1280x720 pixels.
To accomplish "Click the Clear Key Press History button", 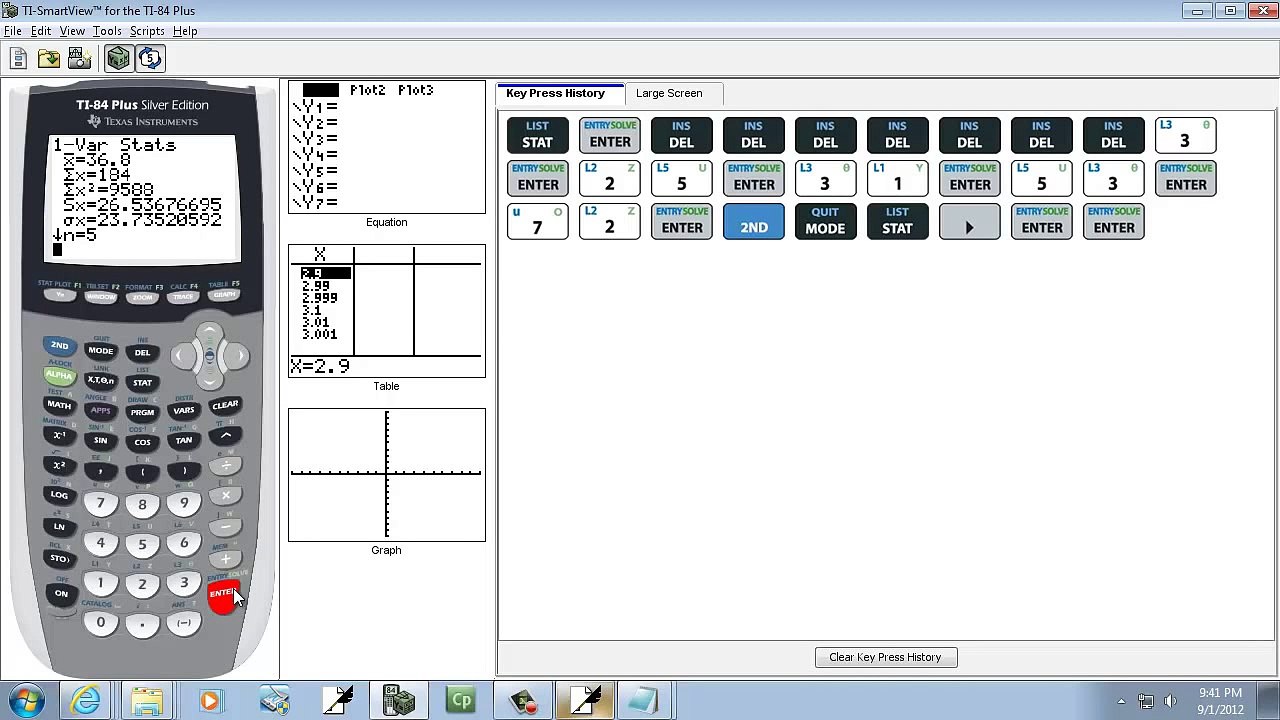I will click(885, 657).
